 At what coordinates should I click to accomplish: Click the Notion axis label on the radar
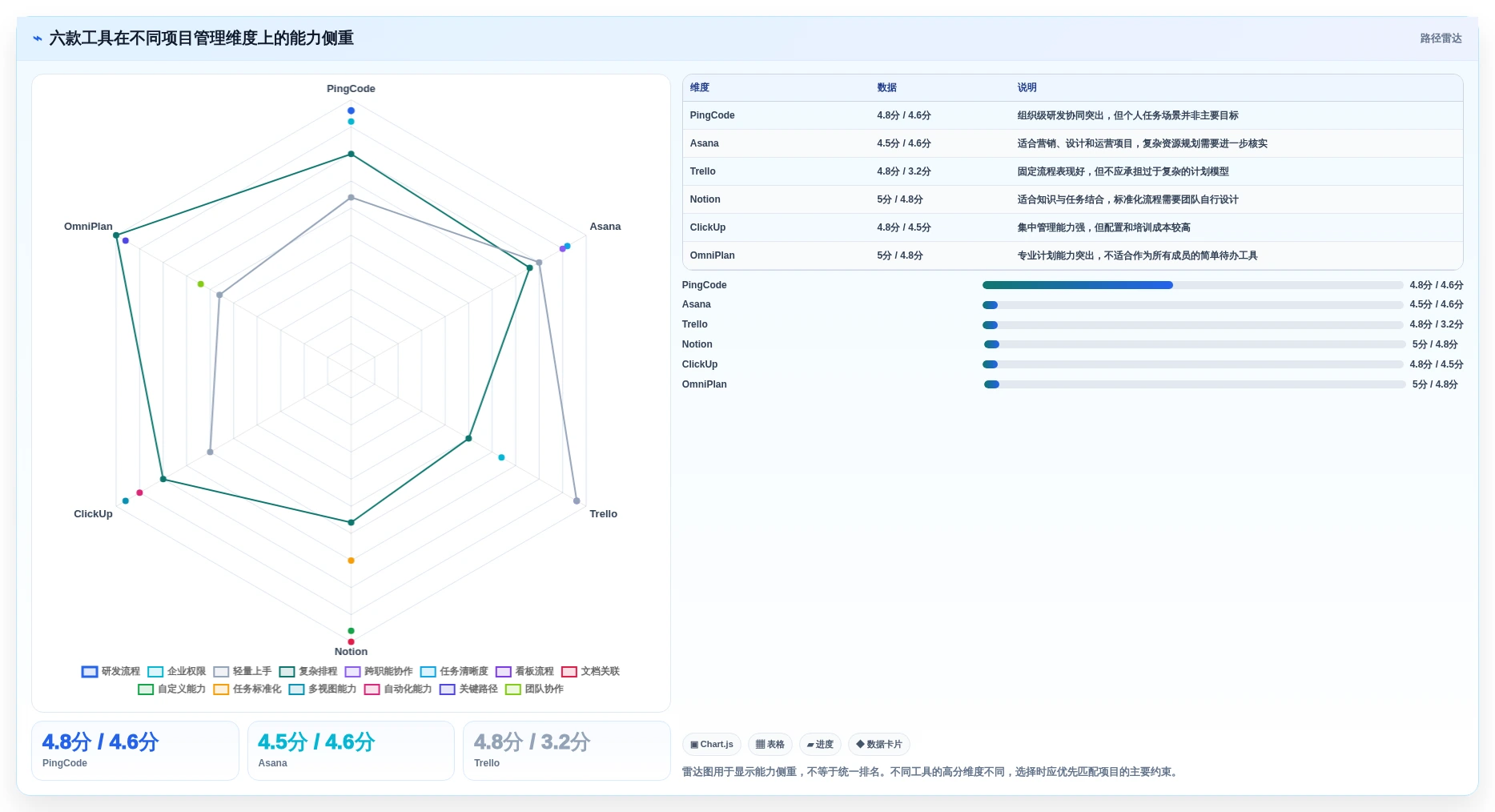[x=351, y=652]
